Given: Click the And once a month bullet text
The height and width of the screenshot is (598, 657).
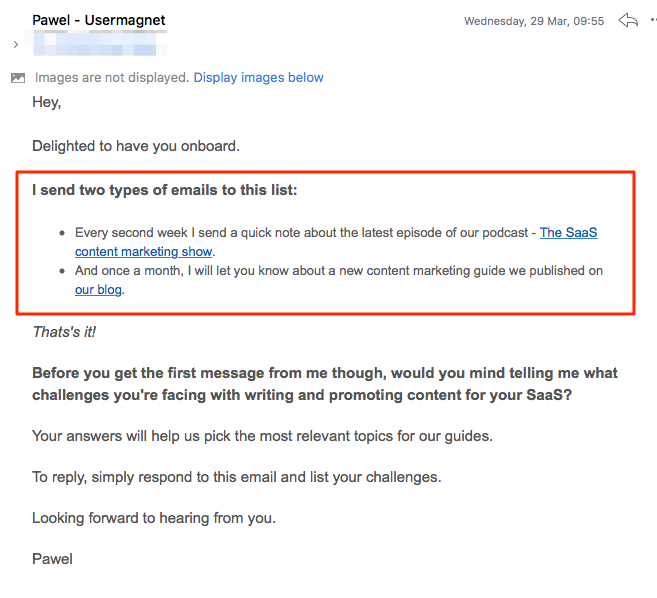Looking at the screenshot, I should click(339, 280).
